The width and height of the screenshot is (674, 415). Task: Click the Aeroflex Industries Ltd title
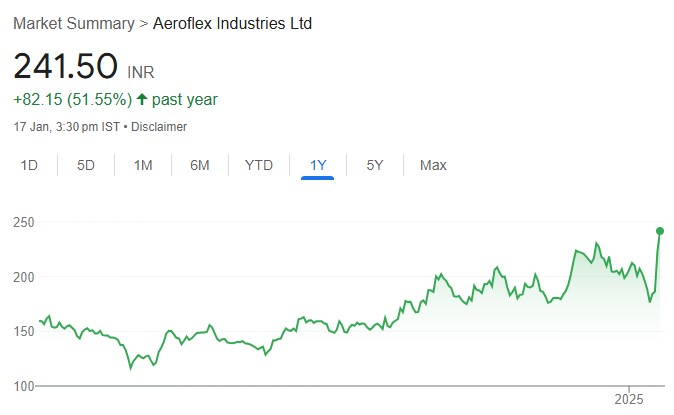232,23
